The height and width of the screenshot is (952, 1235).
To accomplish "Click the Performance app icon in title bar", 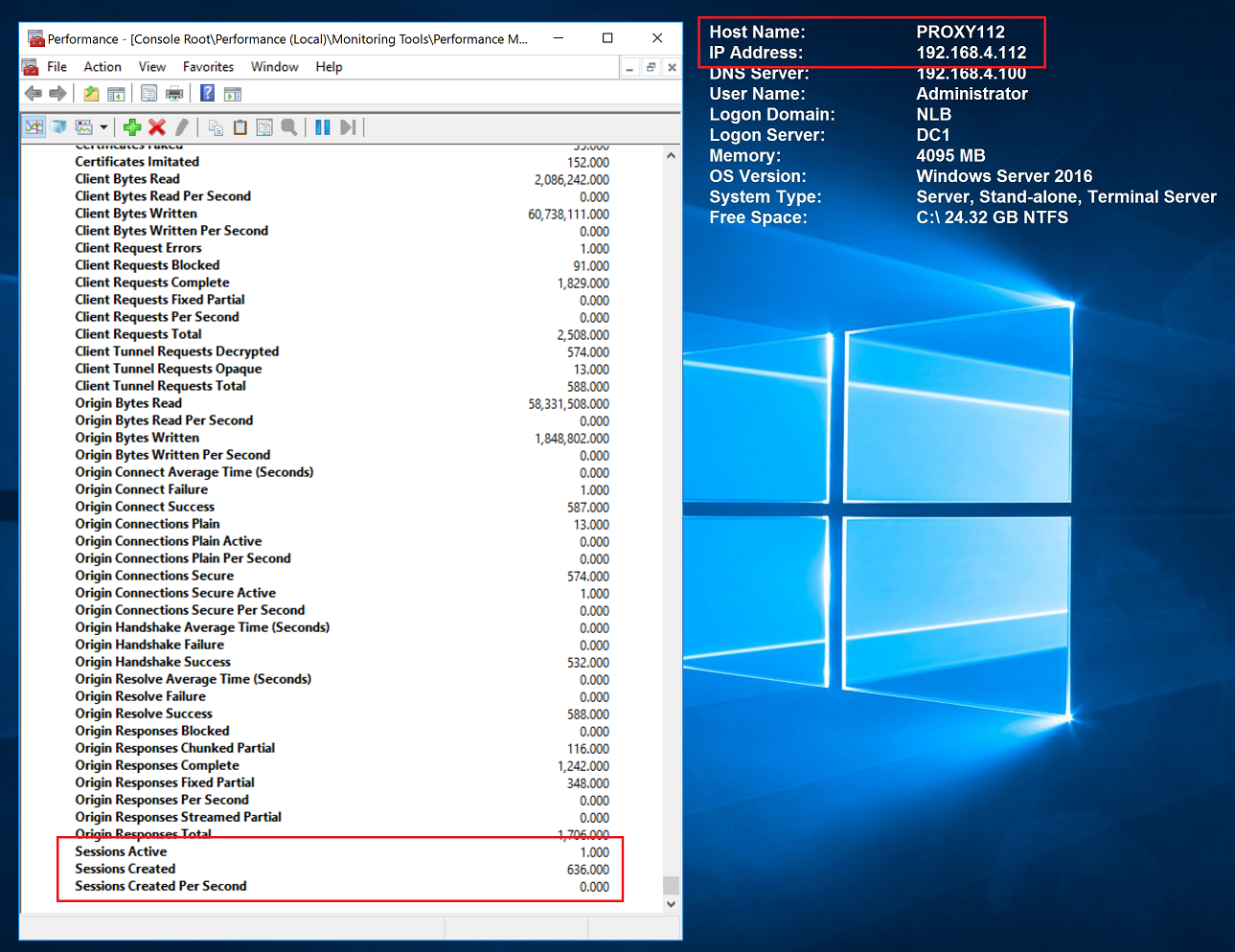I will [x=35, y=38].
